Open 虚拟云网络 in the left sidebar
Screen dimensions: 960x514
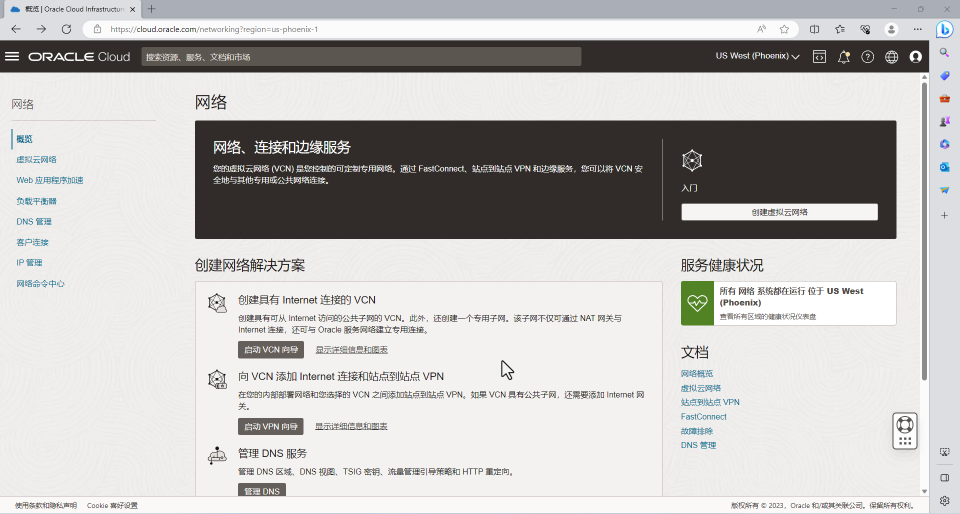(x=36, y=160)
